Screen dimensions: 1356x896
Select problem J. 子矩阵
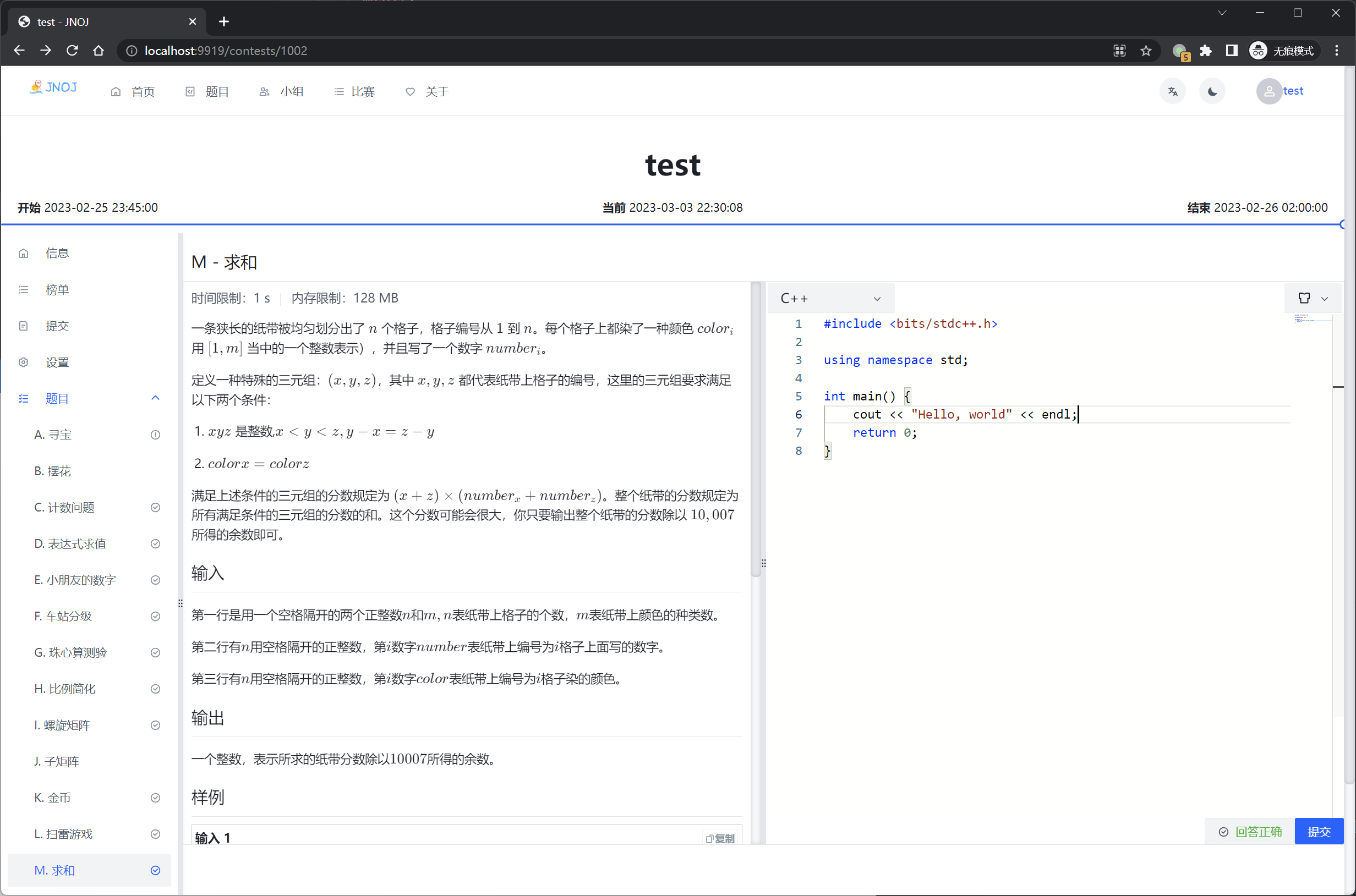pyautogui.click(x=90, y=761)
